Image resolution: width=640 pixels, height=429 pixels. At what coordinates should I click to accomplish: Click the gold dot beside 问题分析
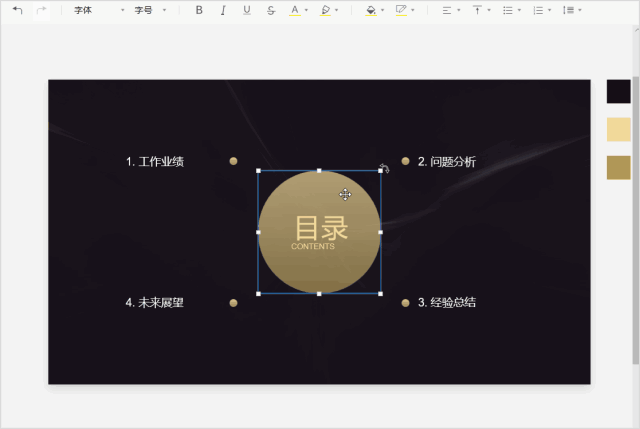[x=405, y=161]
